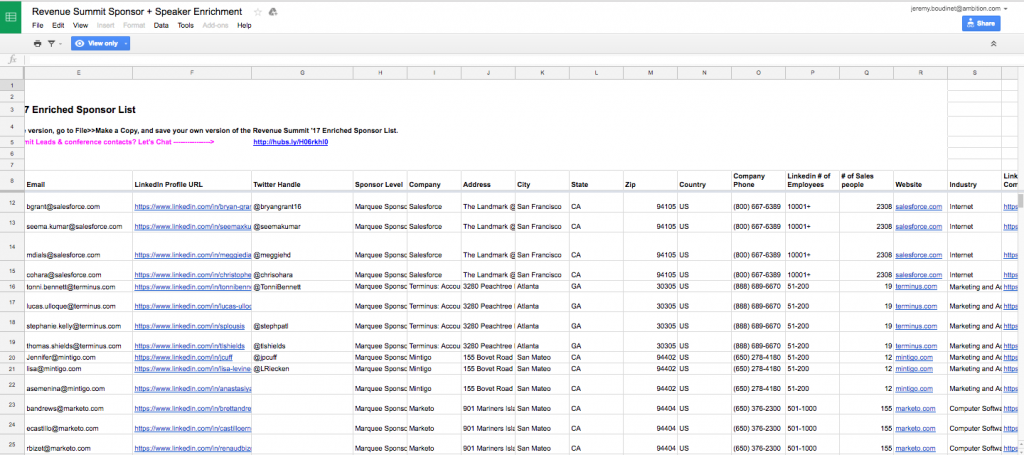
Task: Click the fx formula icon
Action: [12, 59]
